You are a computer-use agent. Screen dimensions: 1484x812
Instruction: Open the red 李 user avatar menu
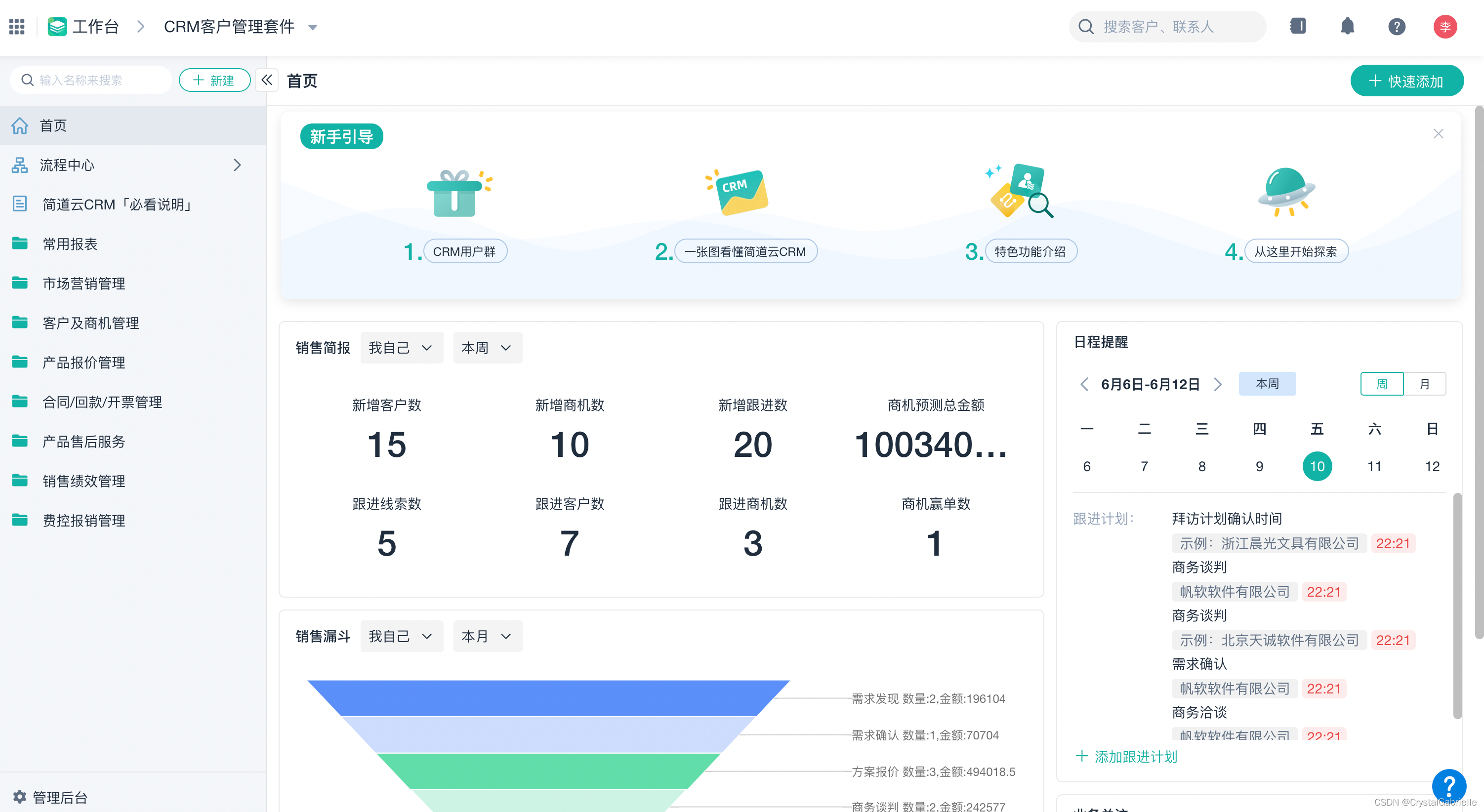(1445, 27)
